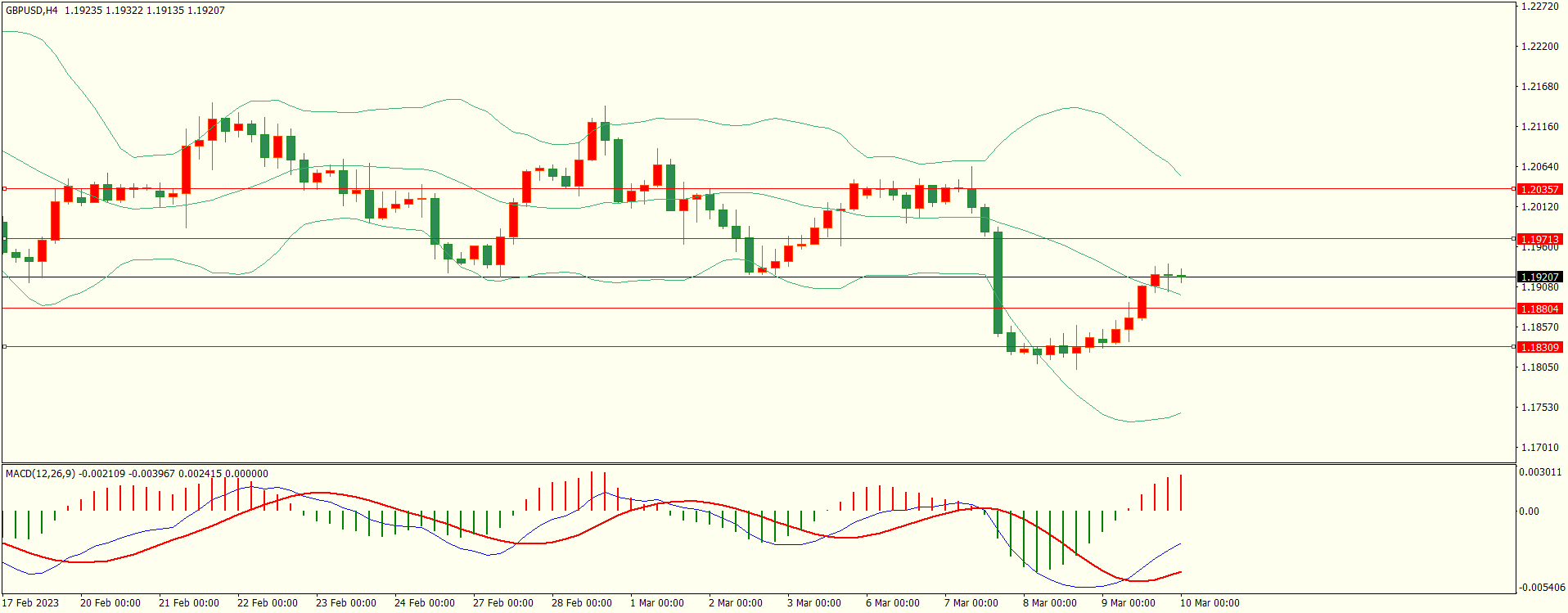The width and height of the screenshot is (1568, 613).
Task: Click the 1.17010 price axis label
Action: point(1539,448)
